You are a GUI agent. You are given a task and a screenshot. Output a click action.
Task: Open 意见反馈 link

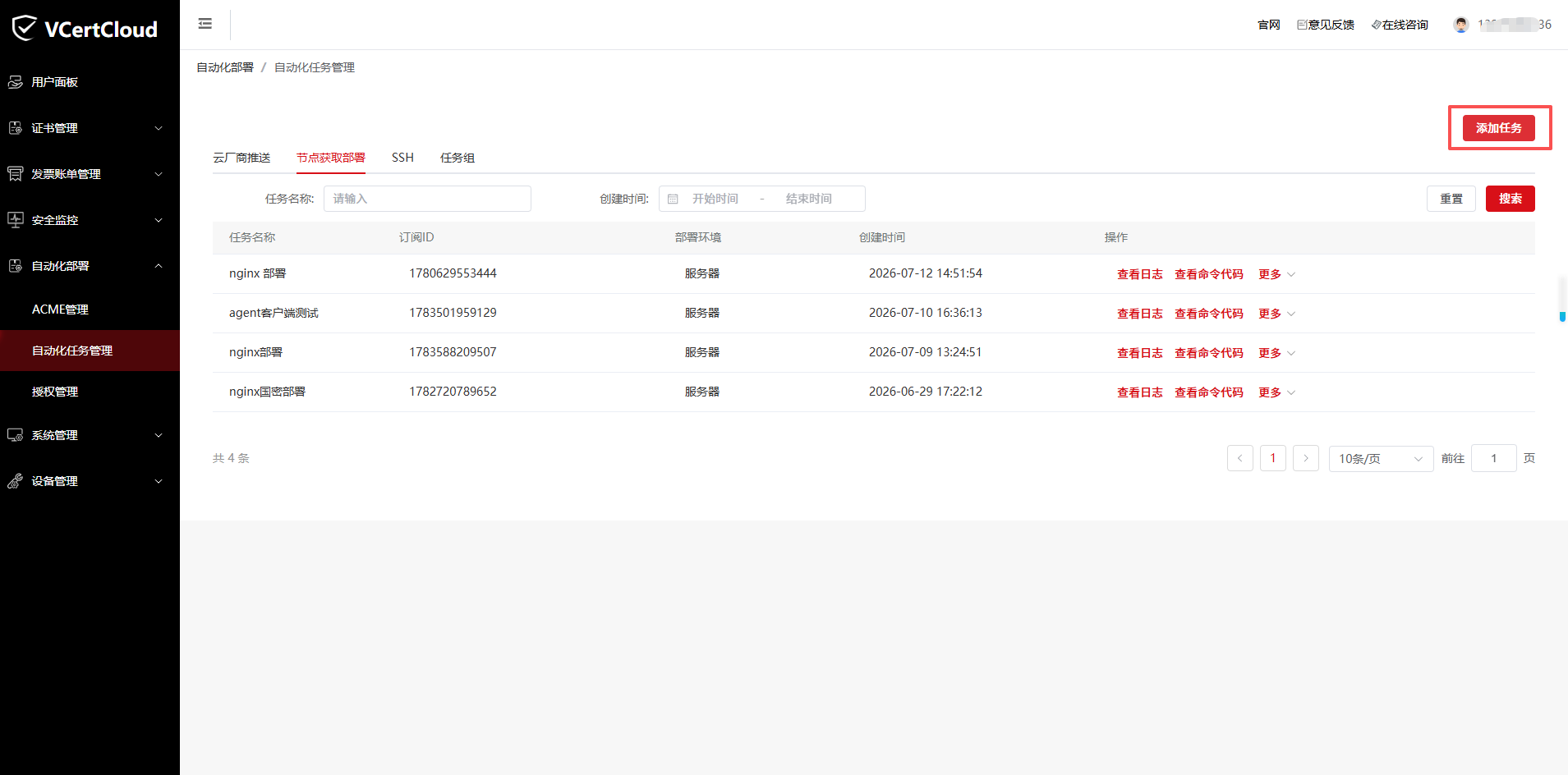[x=1325, y=25]
